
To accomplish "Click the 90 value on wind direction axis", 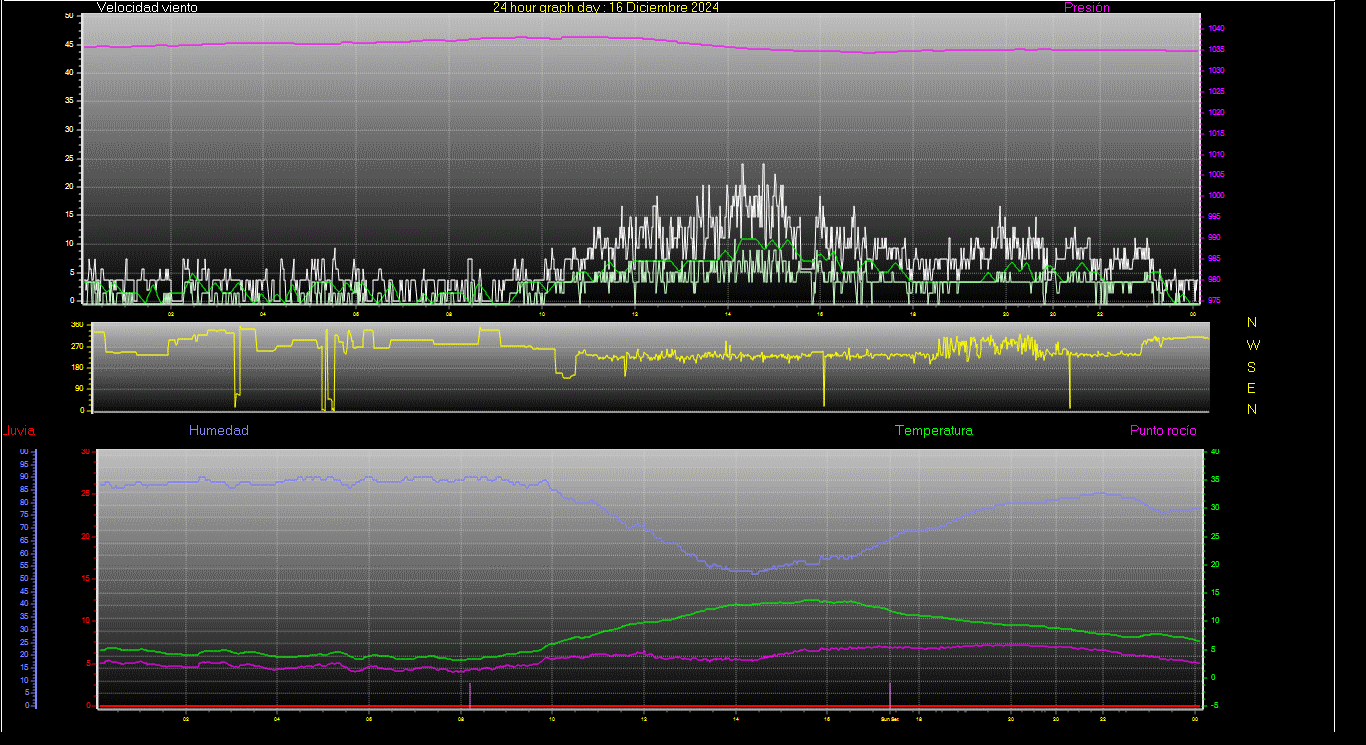I will [x=80, y=389].
